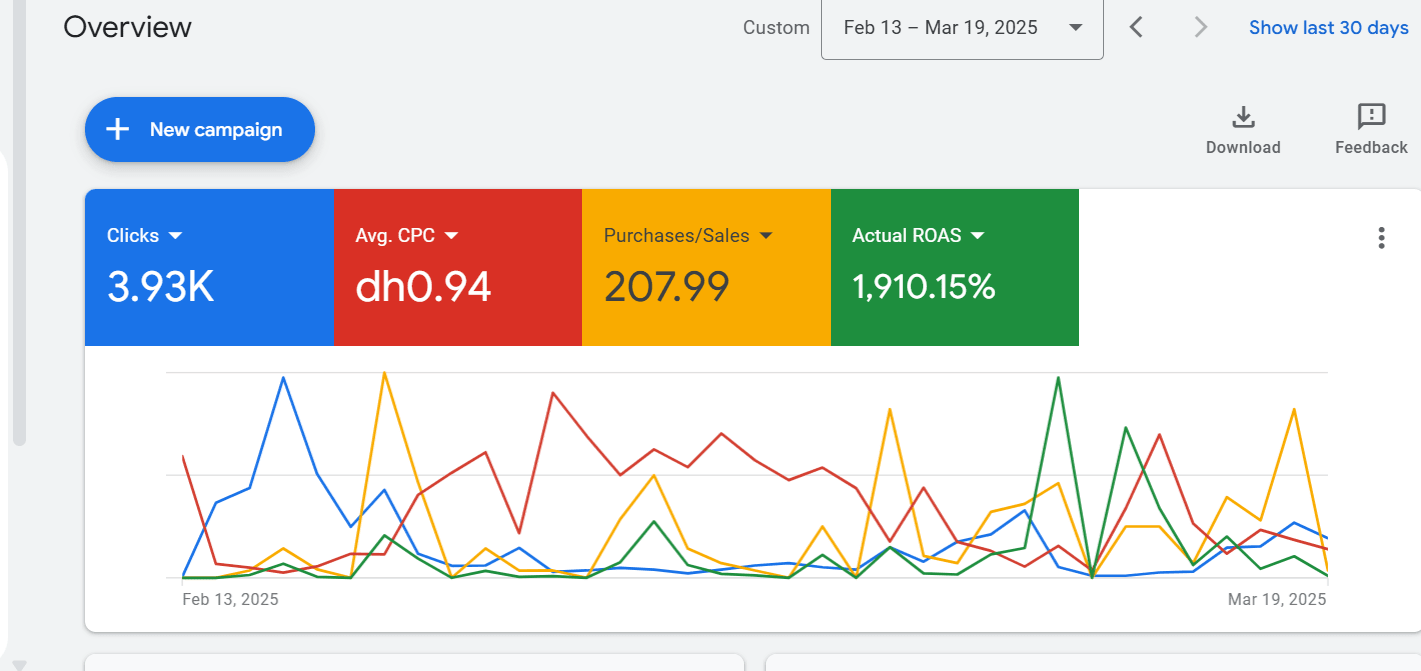Click the New campaign button
The width and height of the screenshot is (1421, 671).
[200, 129]
